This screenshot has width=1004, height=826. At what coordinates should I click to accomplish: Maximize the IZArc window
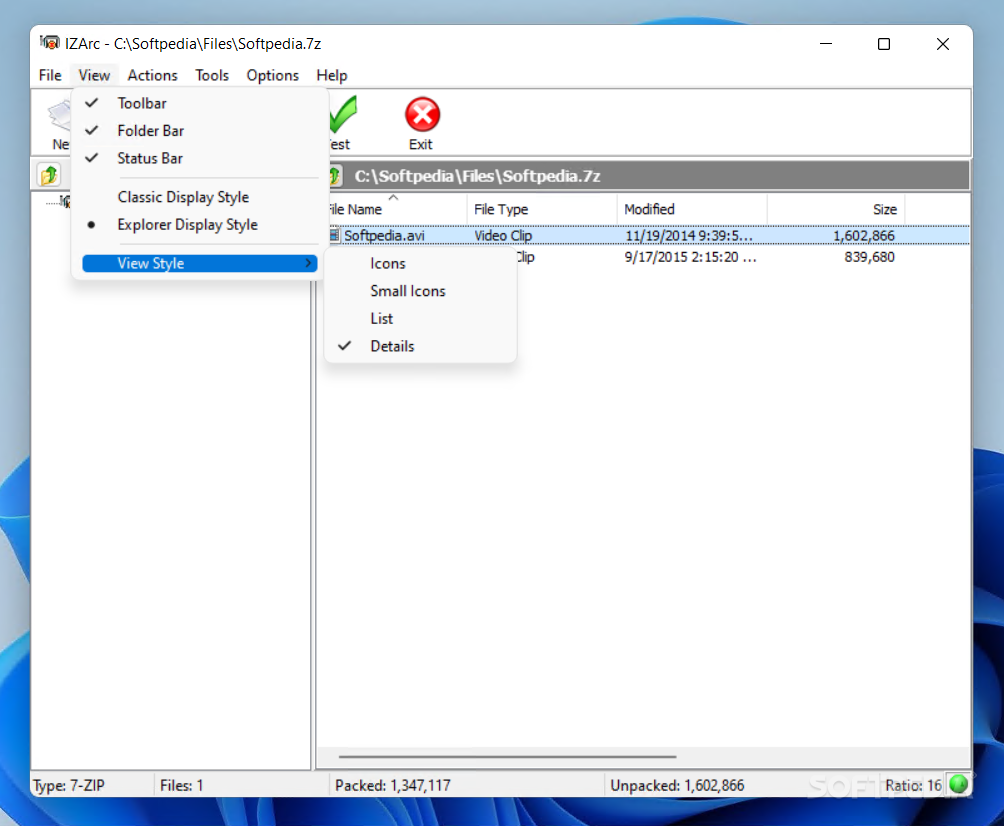[884, 44]
